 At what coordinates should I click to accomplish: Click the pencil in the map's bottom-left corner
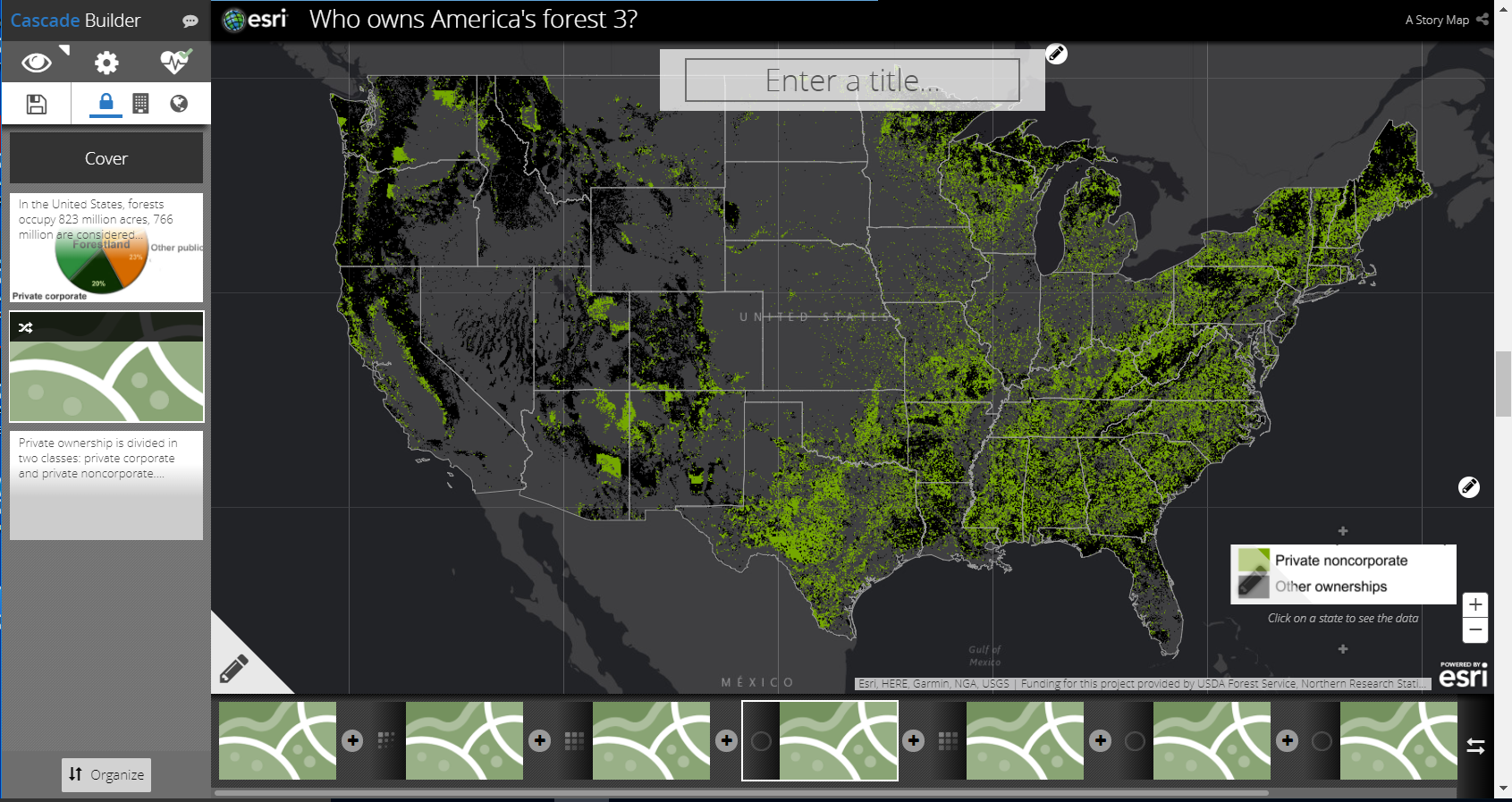pyautogui.click(x=233, y=669)
